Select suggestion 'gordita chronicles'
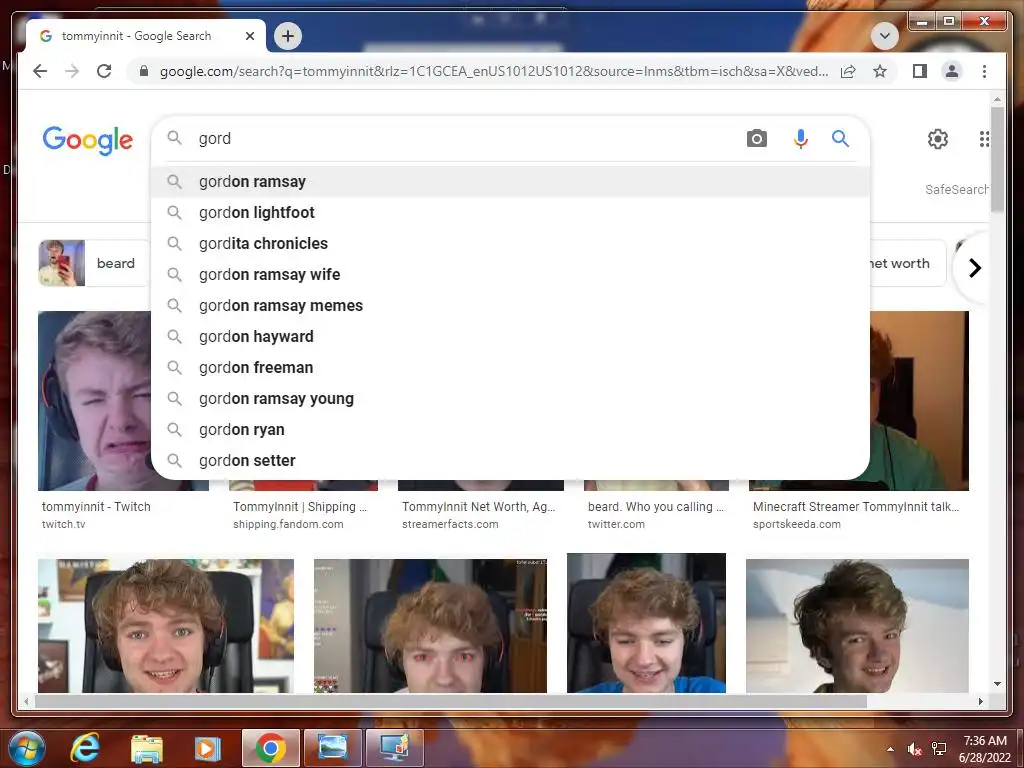 tap(510, 244)
